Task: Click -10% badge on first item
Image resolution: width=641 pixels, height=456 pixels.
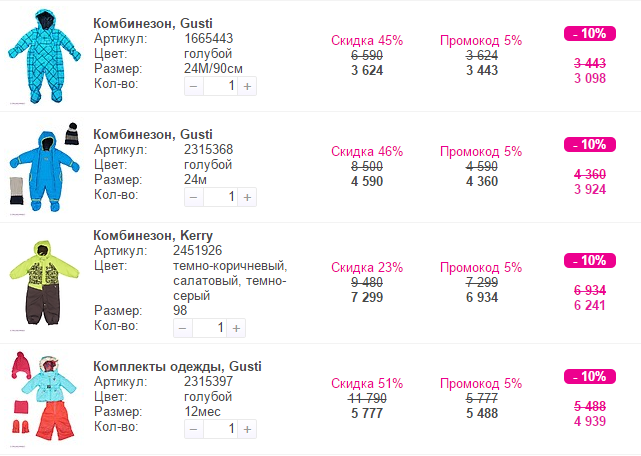Action: pyautogui.click(x=589, y=33)
